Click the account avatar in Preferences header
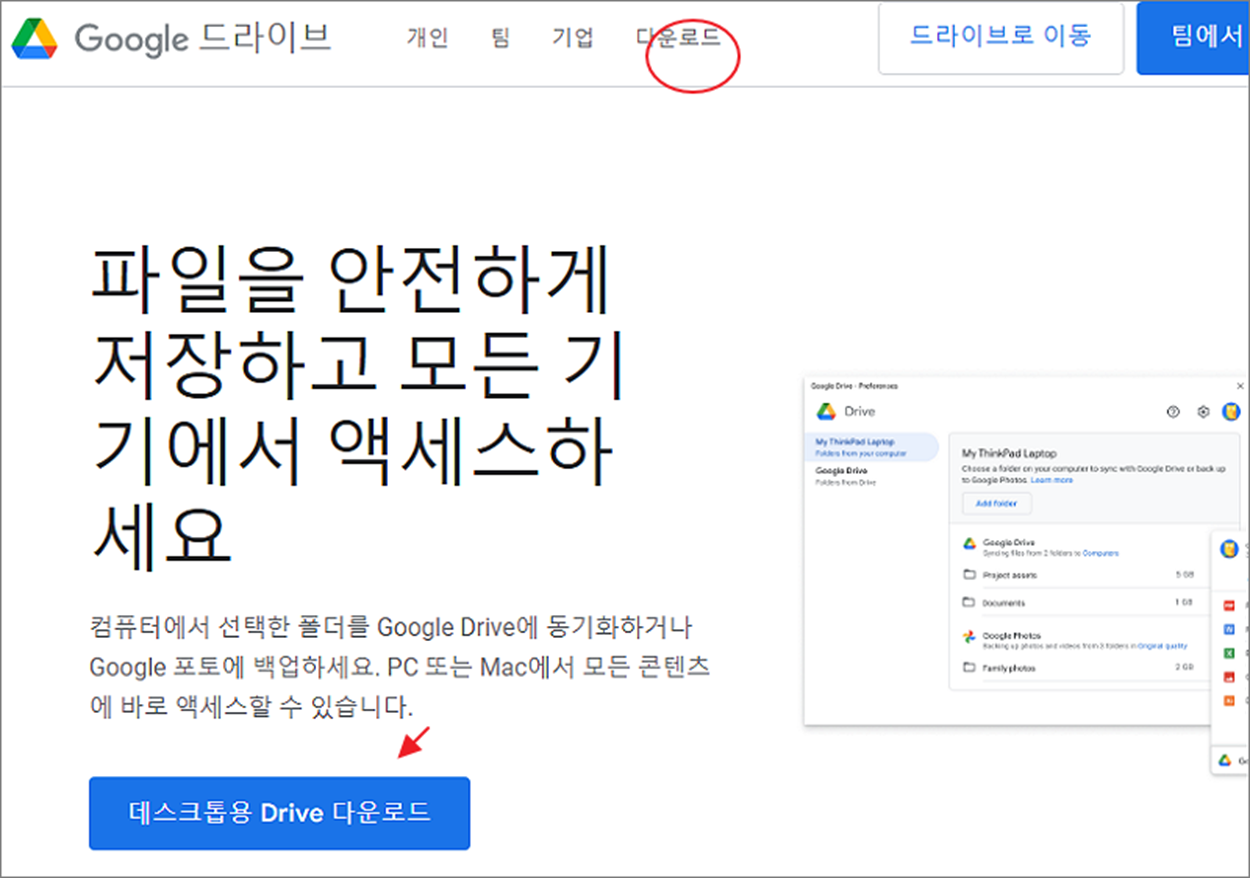1250x878 pixels. pyautogui.click(x=1231, y=411)
